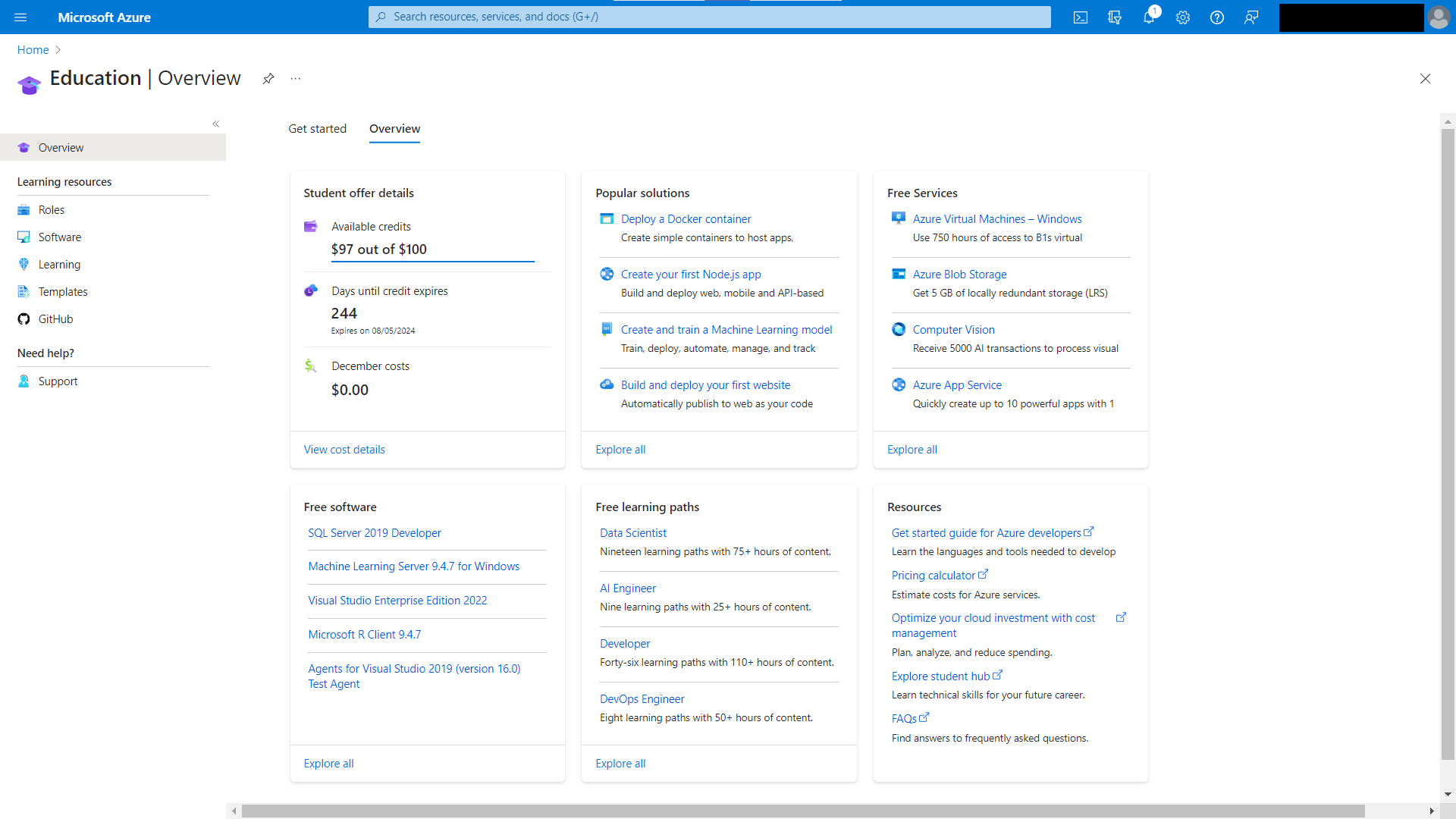Screen dimensions: 1456x819
Task: Open Explore student hub link
Action: (x=946, y=676)
